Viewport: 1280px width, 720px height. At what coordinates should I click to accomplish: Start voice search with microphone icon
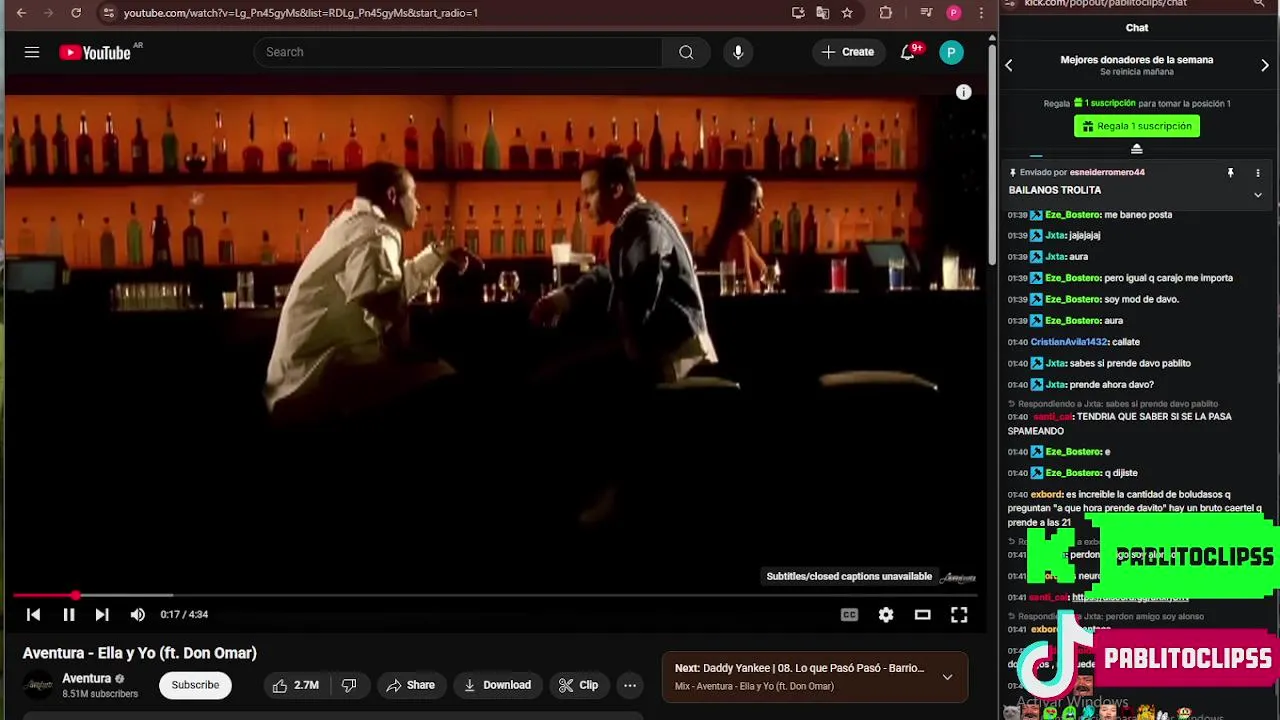point(738,52)
